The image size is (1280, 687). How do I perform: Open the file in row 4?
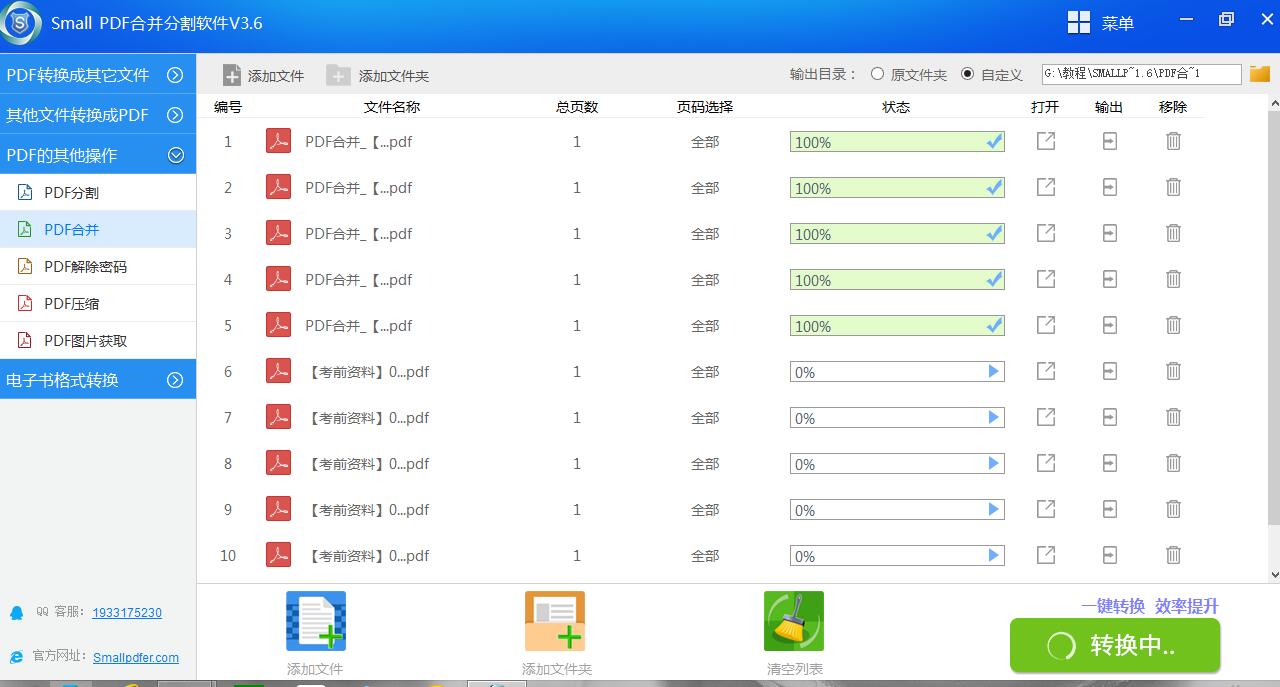coord(1046,279)
